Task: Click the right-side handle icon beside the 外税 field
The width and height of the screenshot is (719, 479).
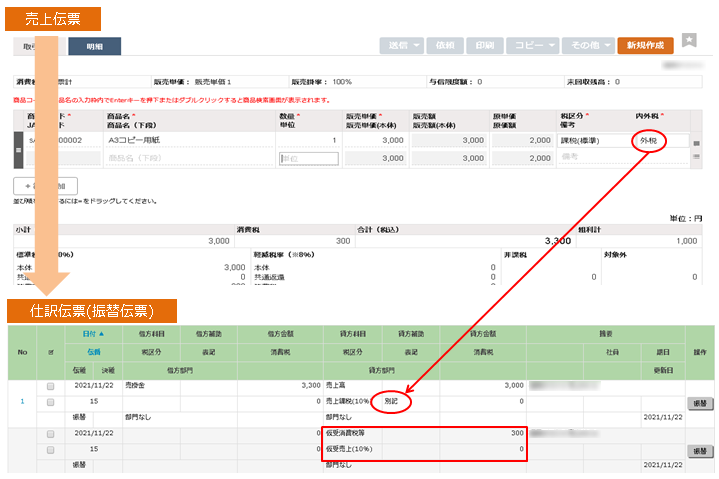Action: tap(696, 143)
